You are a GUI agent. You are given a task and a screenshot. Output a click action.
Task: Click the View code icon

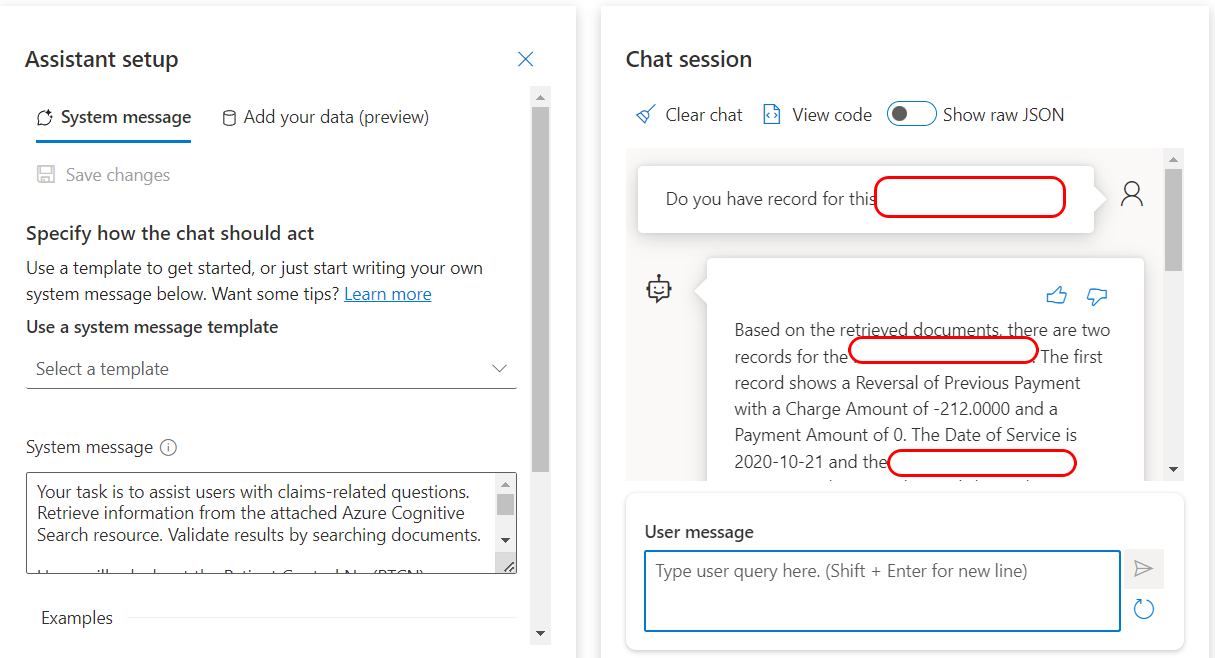(771, 115)
